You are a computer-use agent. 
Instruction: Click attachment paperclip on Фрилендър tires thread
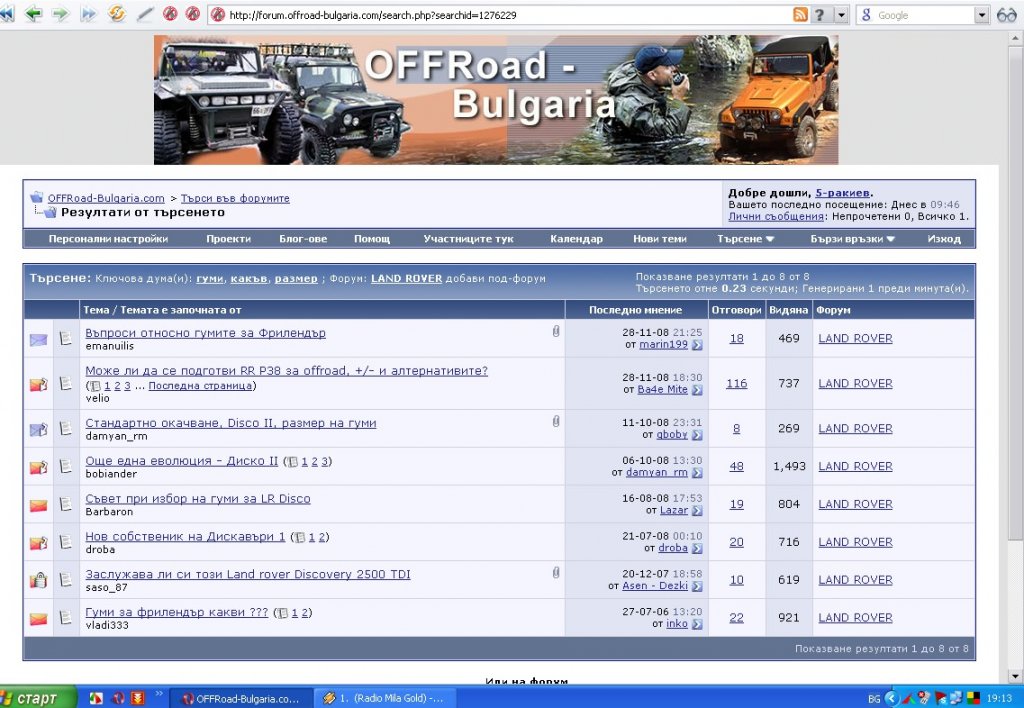pos(556,332)
